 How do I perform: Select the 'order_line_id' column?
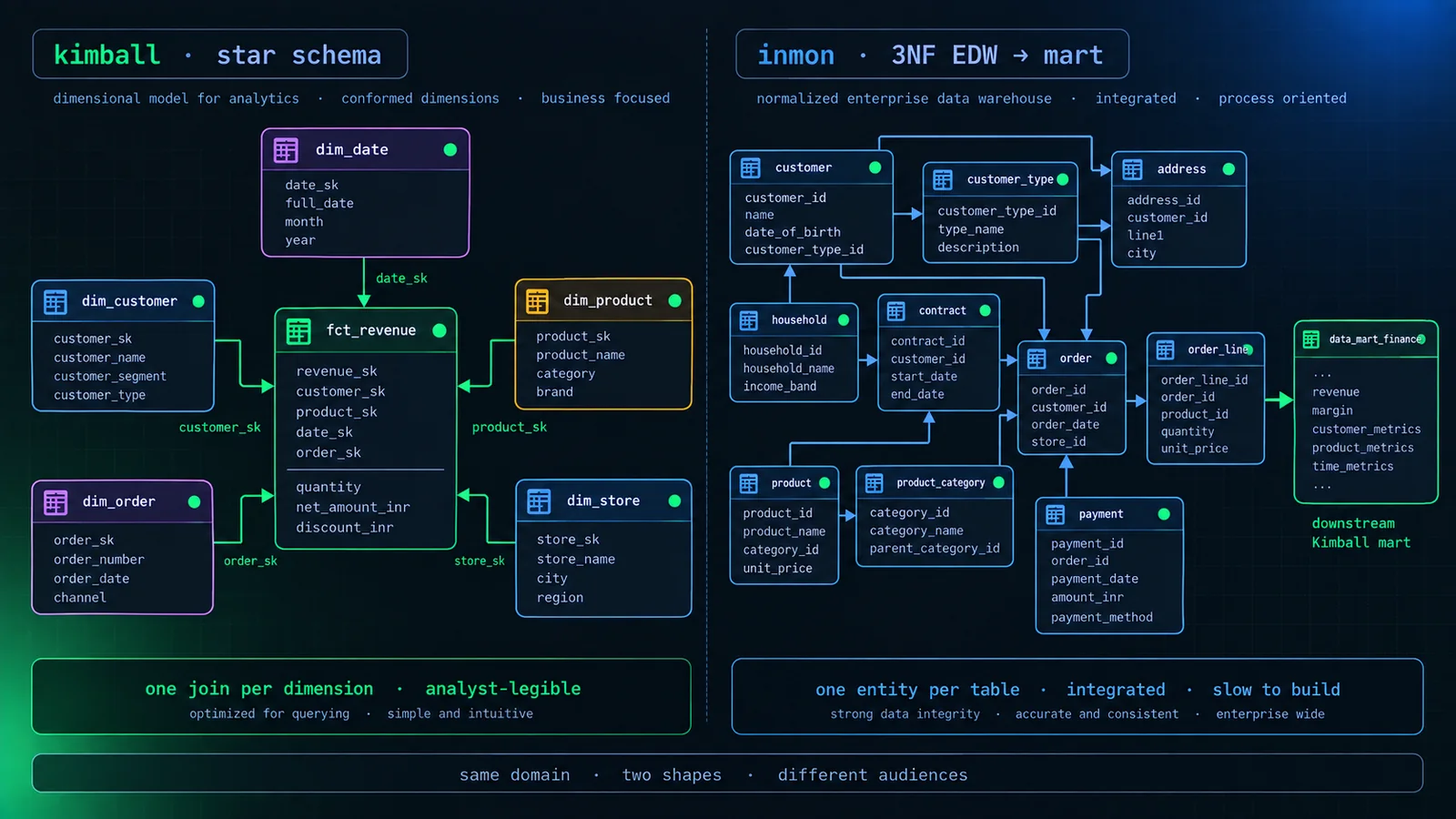[x=1204, y=380]
